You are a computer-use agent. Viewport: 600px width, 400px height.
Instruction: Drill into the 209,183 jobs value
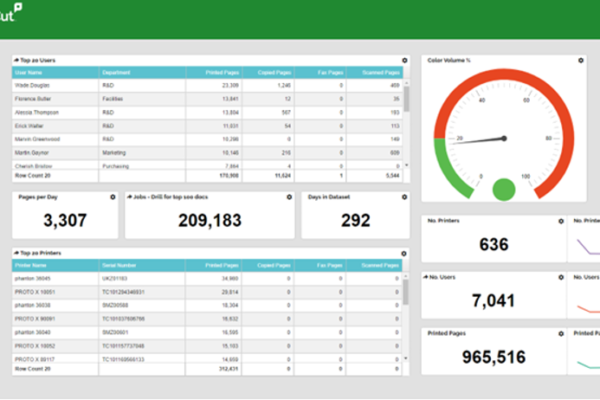pos(208,220)
